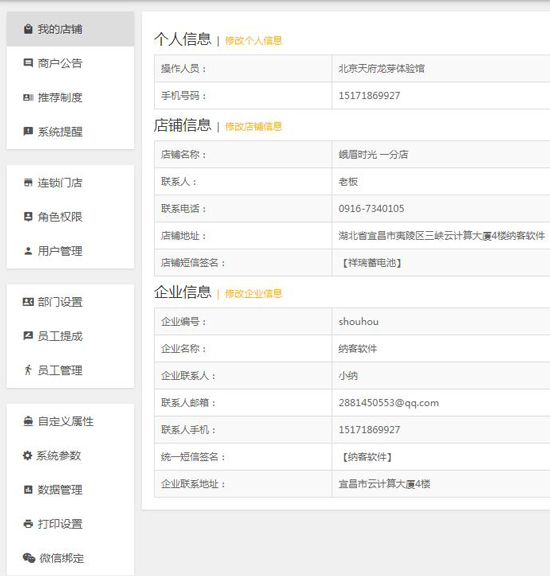Click the 联系人邮箱： label
This screenshot has width=550, height=576.
coord(188,403)
